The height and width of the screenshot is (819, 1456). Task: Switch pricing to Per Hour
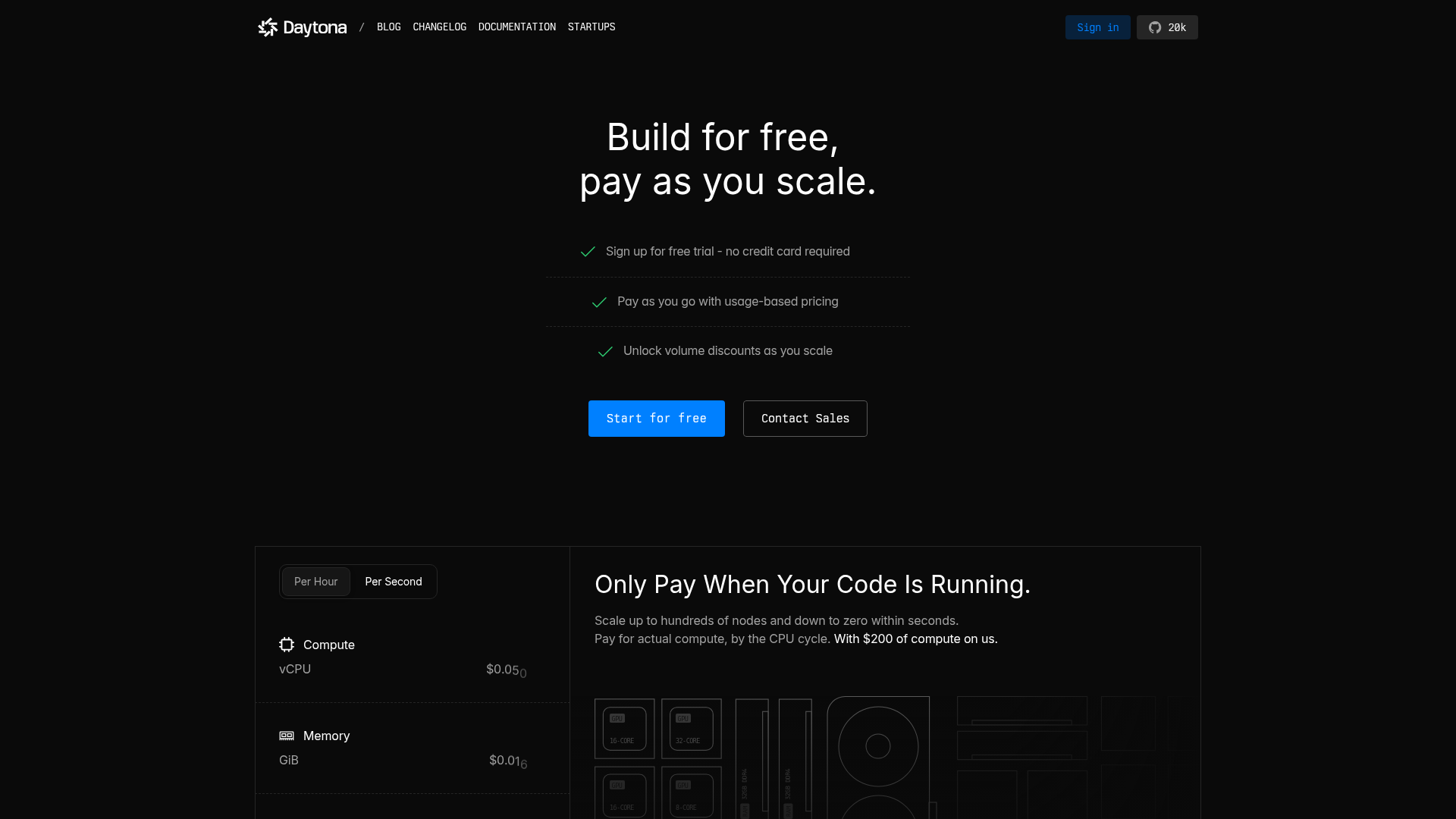[x=316, y=582]
